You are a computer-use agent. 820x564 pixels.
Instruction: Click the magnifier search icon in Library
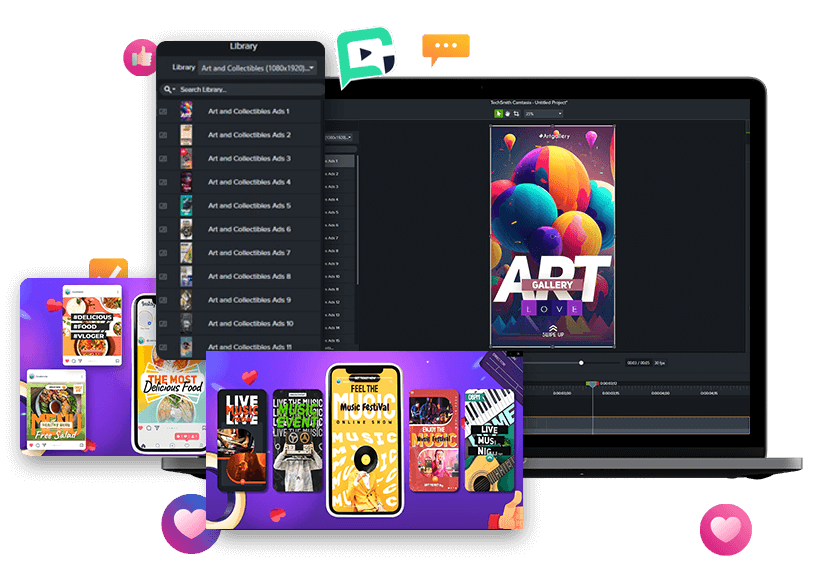169,89
